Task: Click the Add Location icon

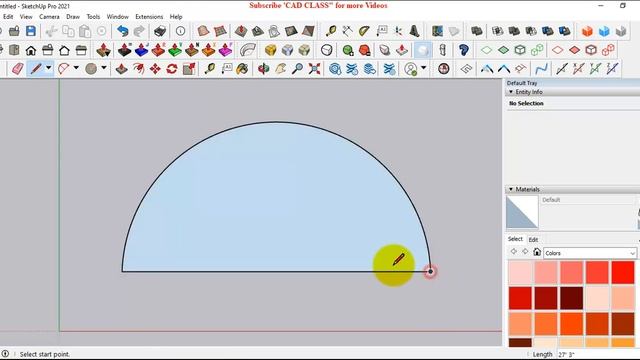Action: click(437, 31)
